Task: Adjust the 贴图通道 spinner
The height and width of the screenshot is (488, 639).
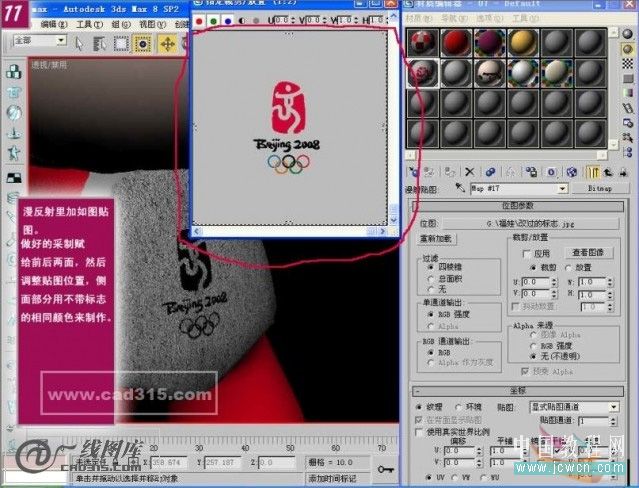Action: 613,421
